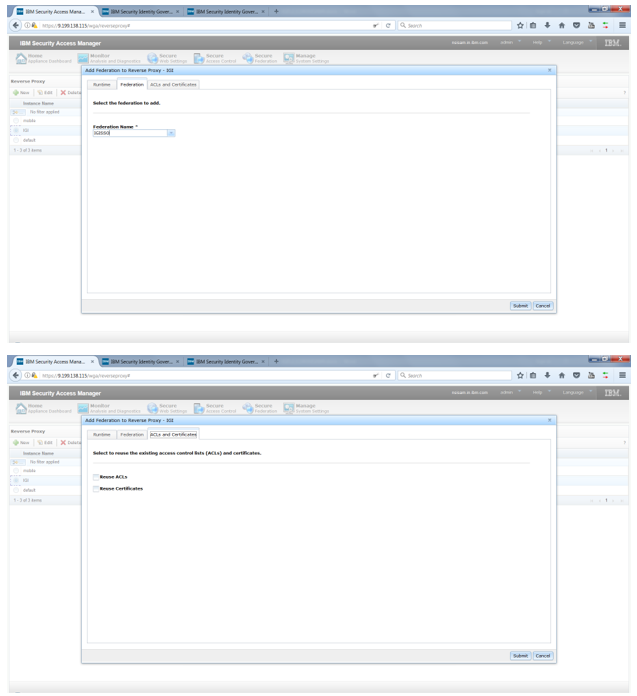Image resolution: width=637 pixels, height=696 pixels.
Task: Open Home Appliance Dashboard in Federation Name window
Action: click(44, 58)
